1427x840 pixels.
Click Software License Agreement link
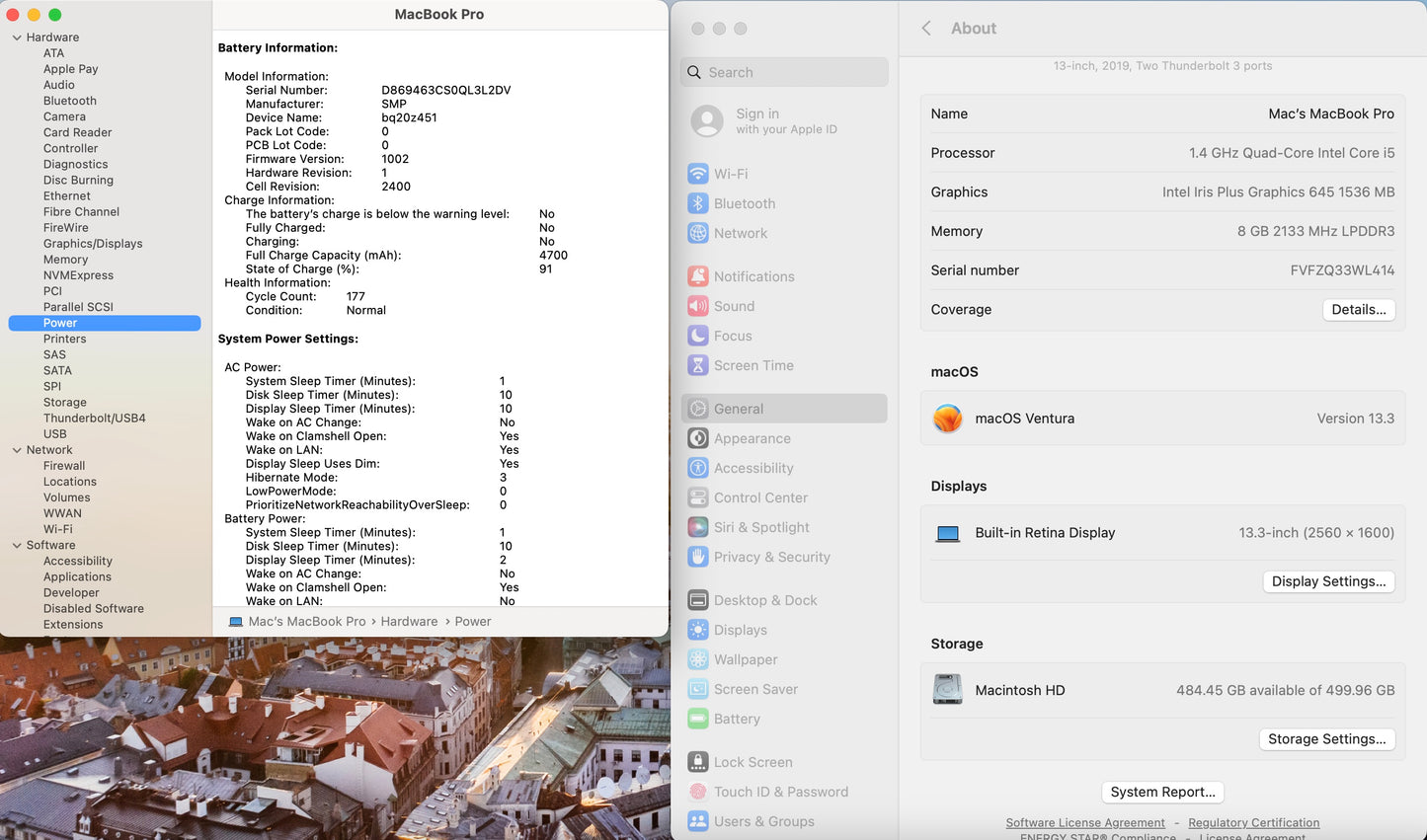(1084, 823)
